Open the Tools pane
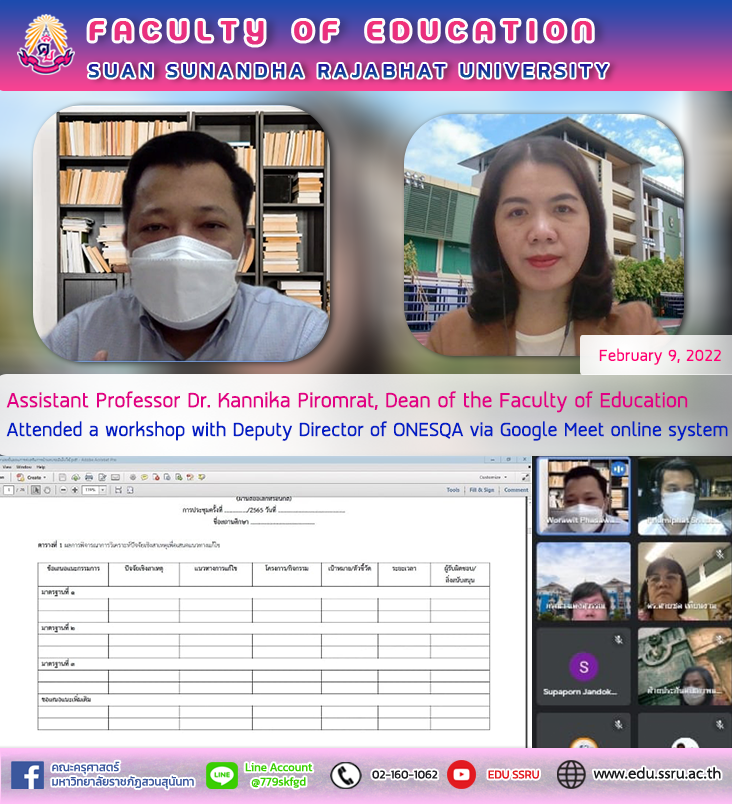This screenshot has height=804, width=732. tap(453, 490)
